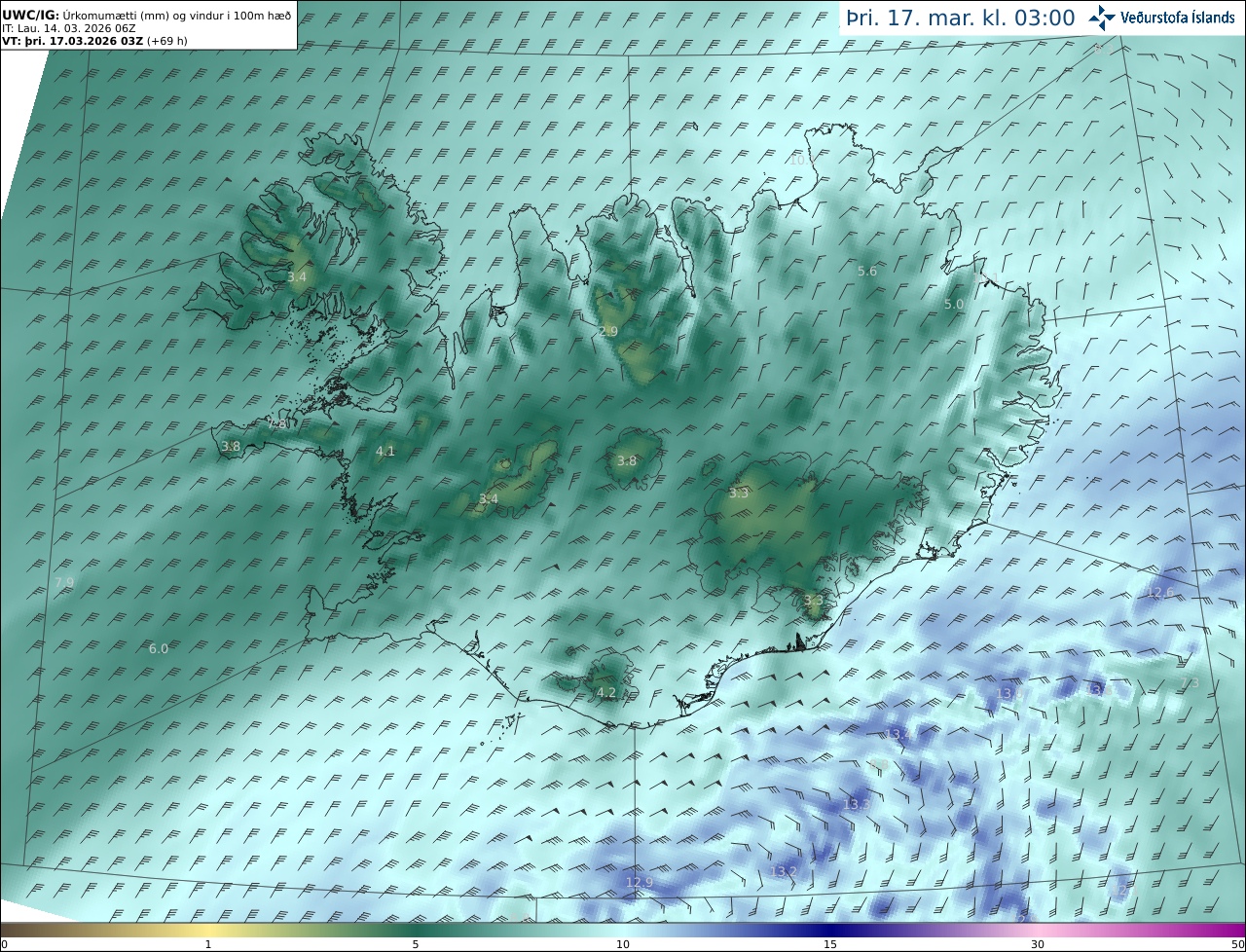Image resolution: width=1246 pixels, height=952 pixels.
Task: Click the 13.2 value label on the map
Action: coord(784,871)
